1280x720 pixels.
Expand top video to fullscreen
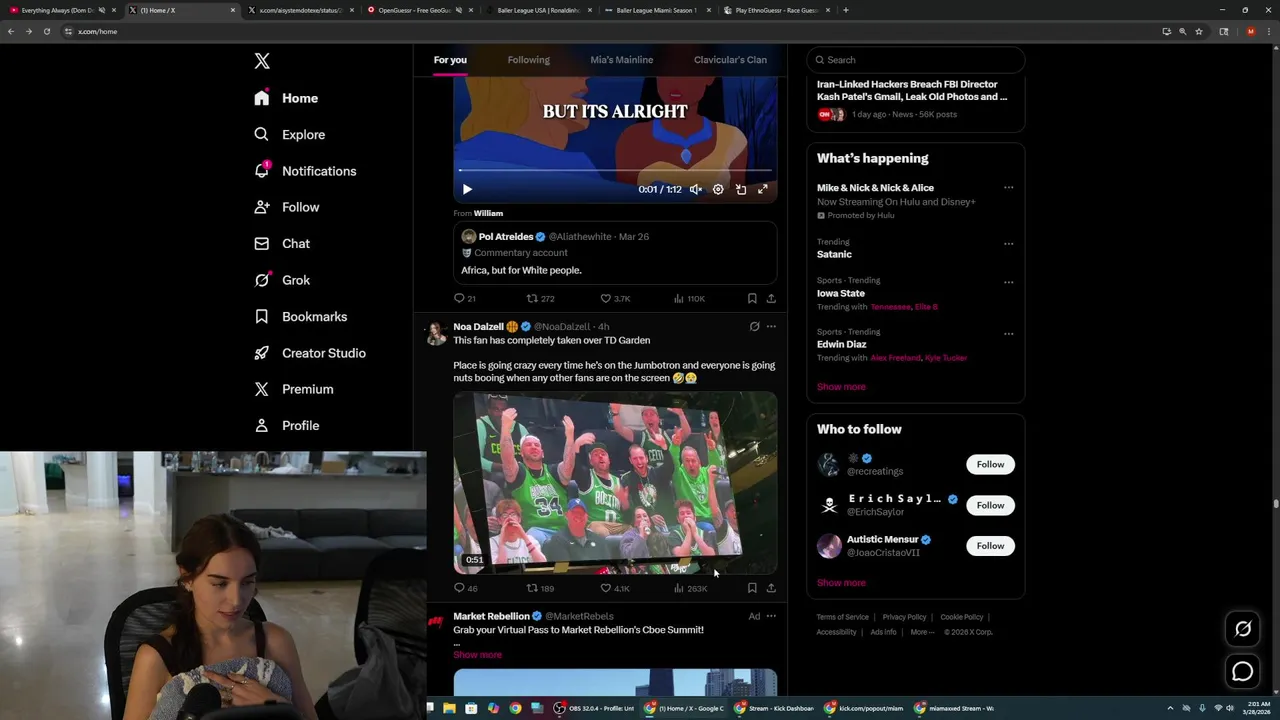[x=763, y=189]
